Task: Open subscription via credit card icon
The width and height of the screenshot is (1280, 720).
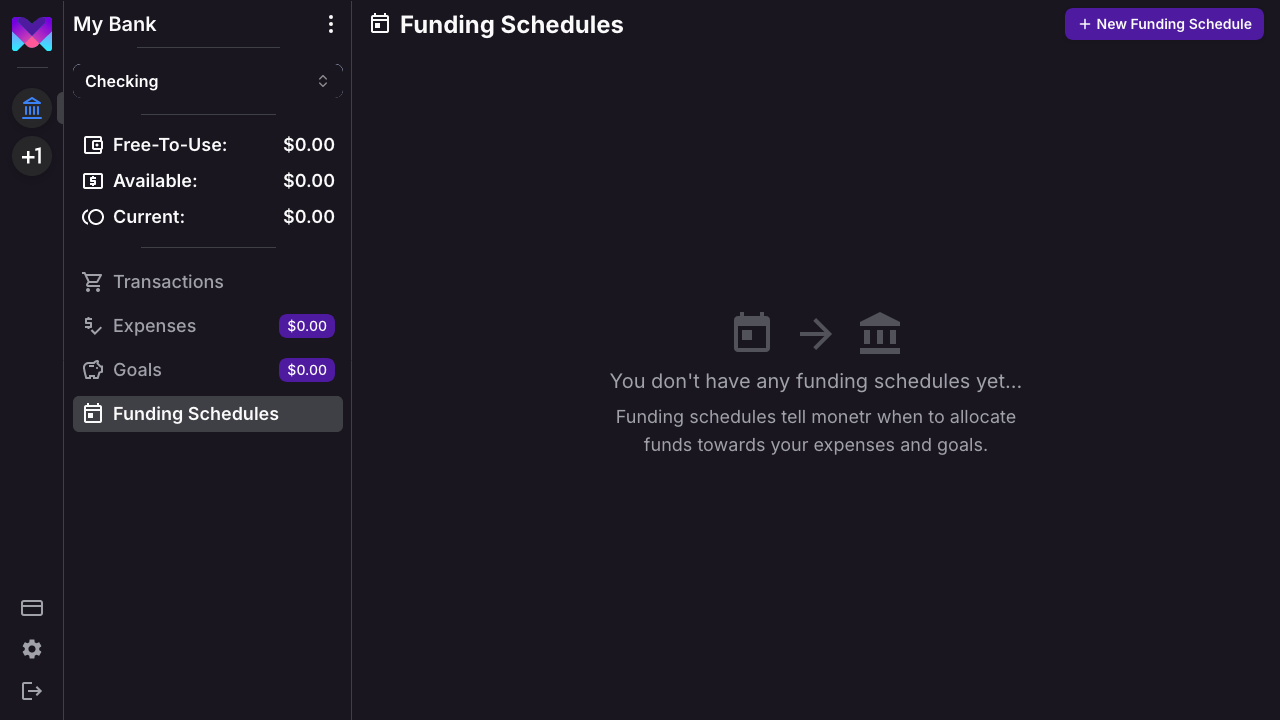Action: (32, 608)
